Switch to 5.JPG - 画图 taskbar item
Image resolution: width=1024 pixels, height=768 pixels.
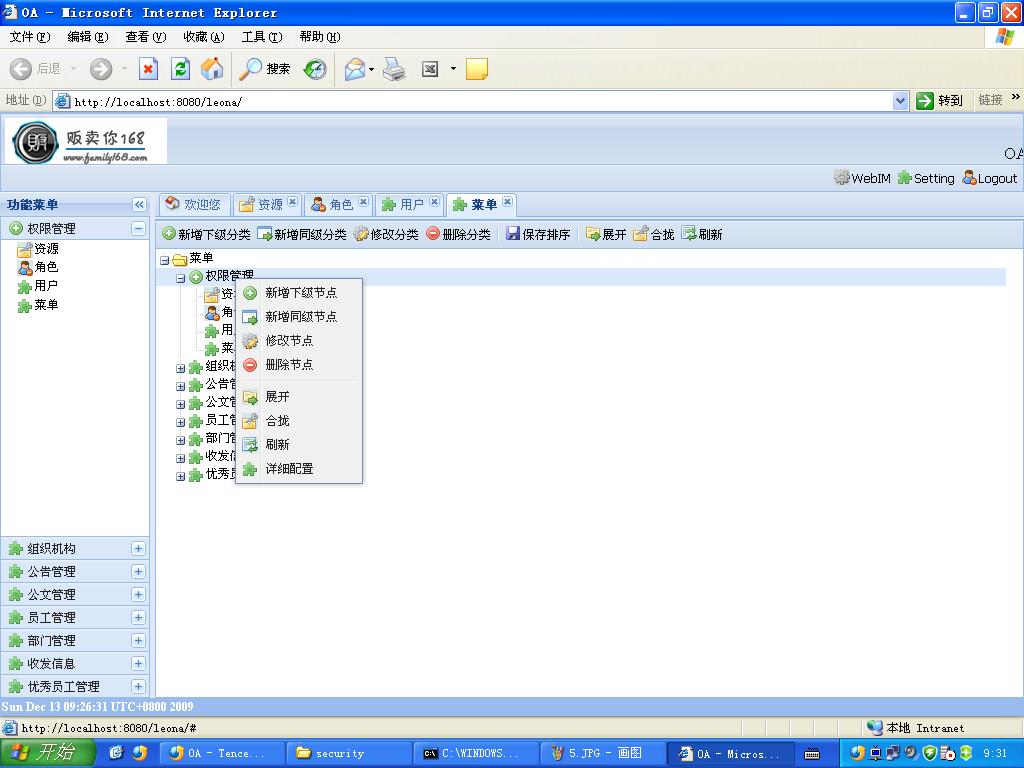coord(604,754)
